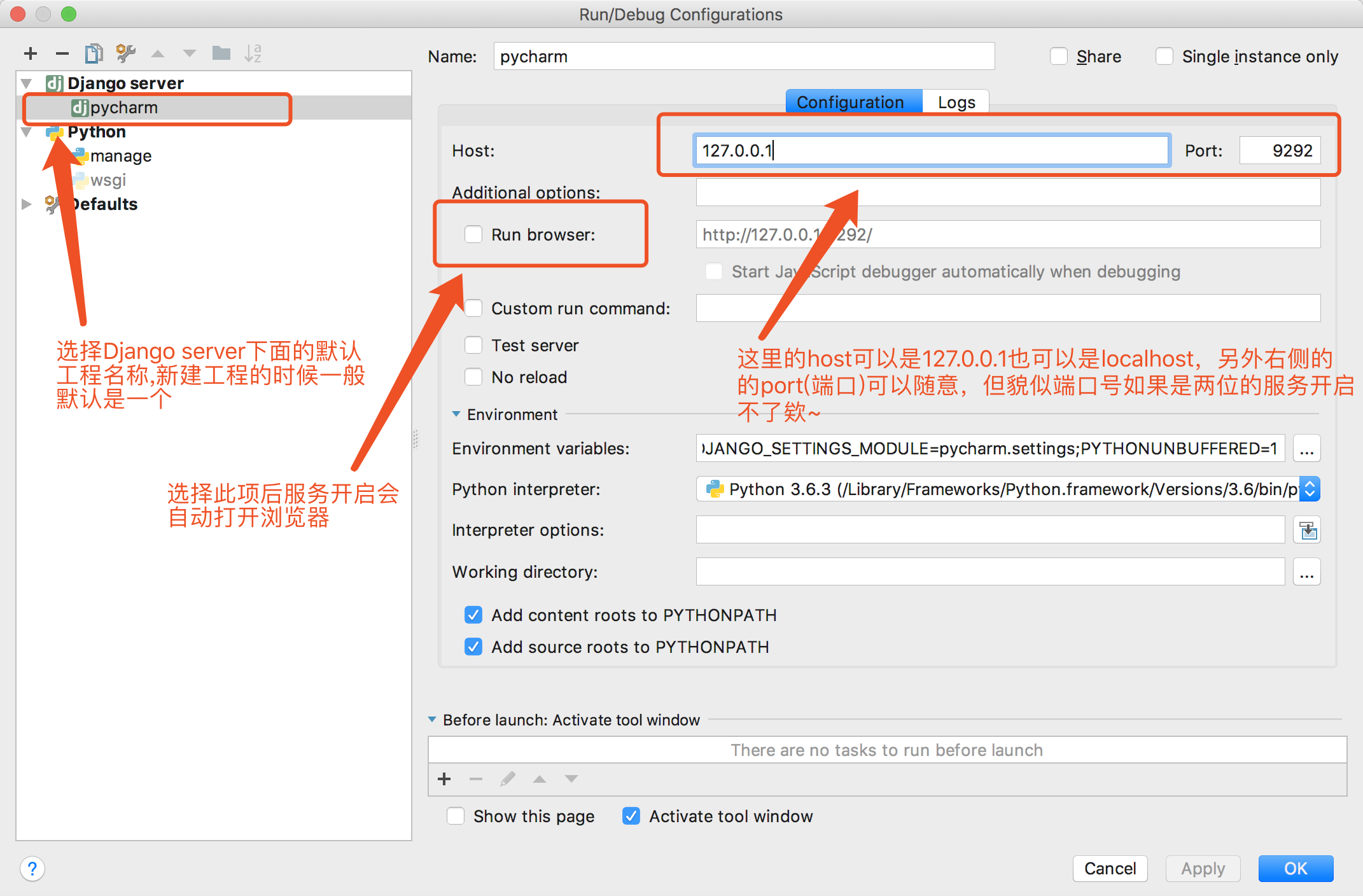The image size is (1363, 896).
Task: Open help with the question mark button
Action: point(32,869)
